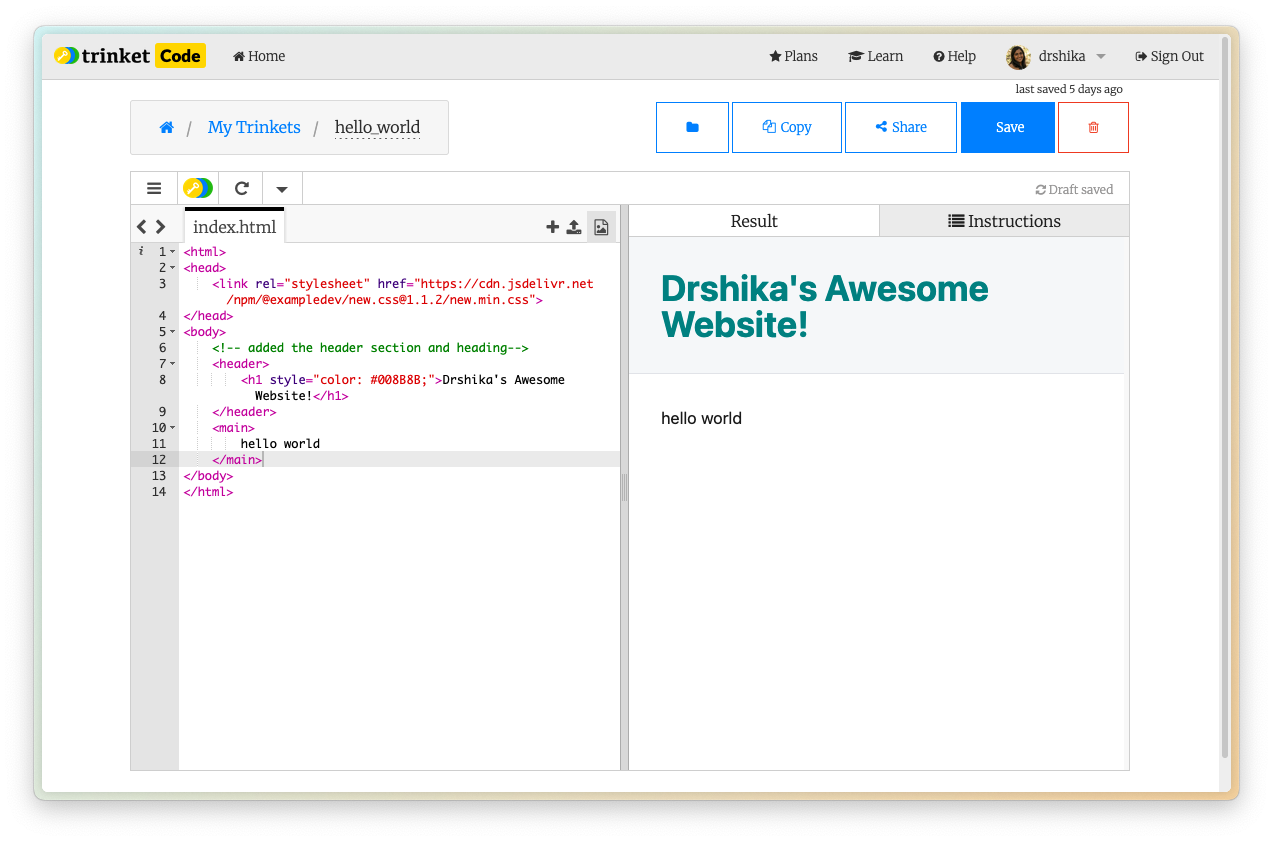Image resolution: width=1273 pixels, height=842 pixels.
Task: Click the refresh/reset icon in editor toolbar
Action: pyautogui.click(x=241, y=188)
